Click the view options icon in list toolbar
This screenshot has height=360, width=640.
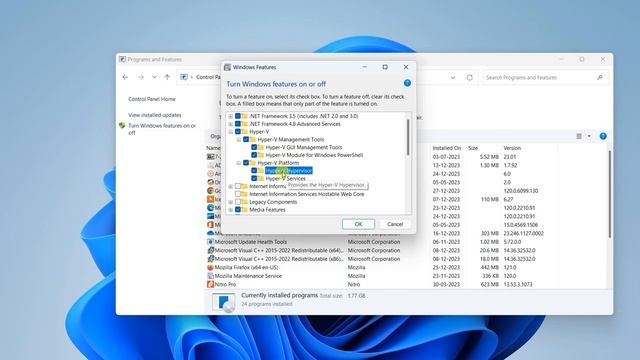pyautogui.click(x=579, y=136)
